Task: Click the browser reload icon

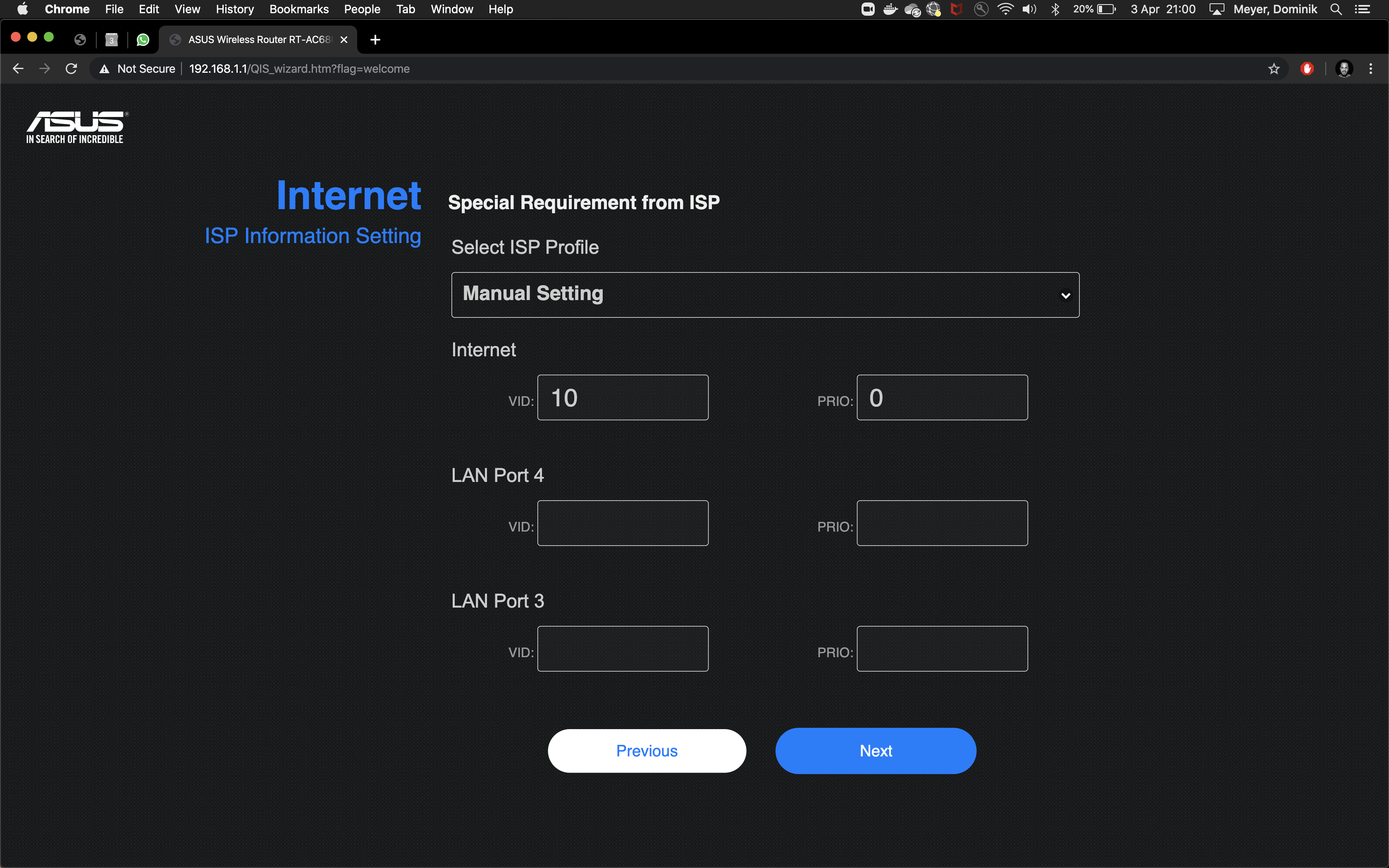Action: (x=71, y=69)
